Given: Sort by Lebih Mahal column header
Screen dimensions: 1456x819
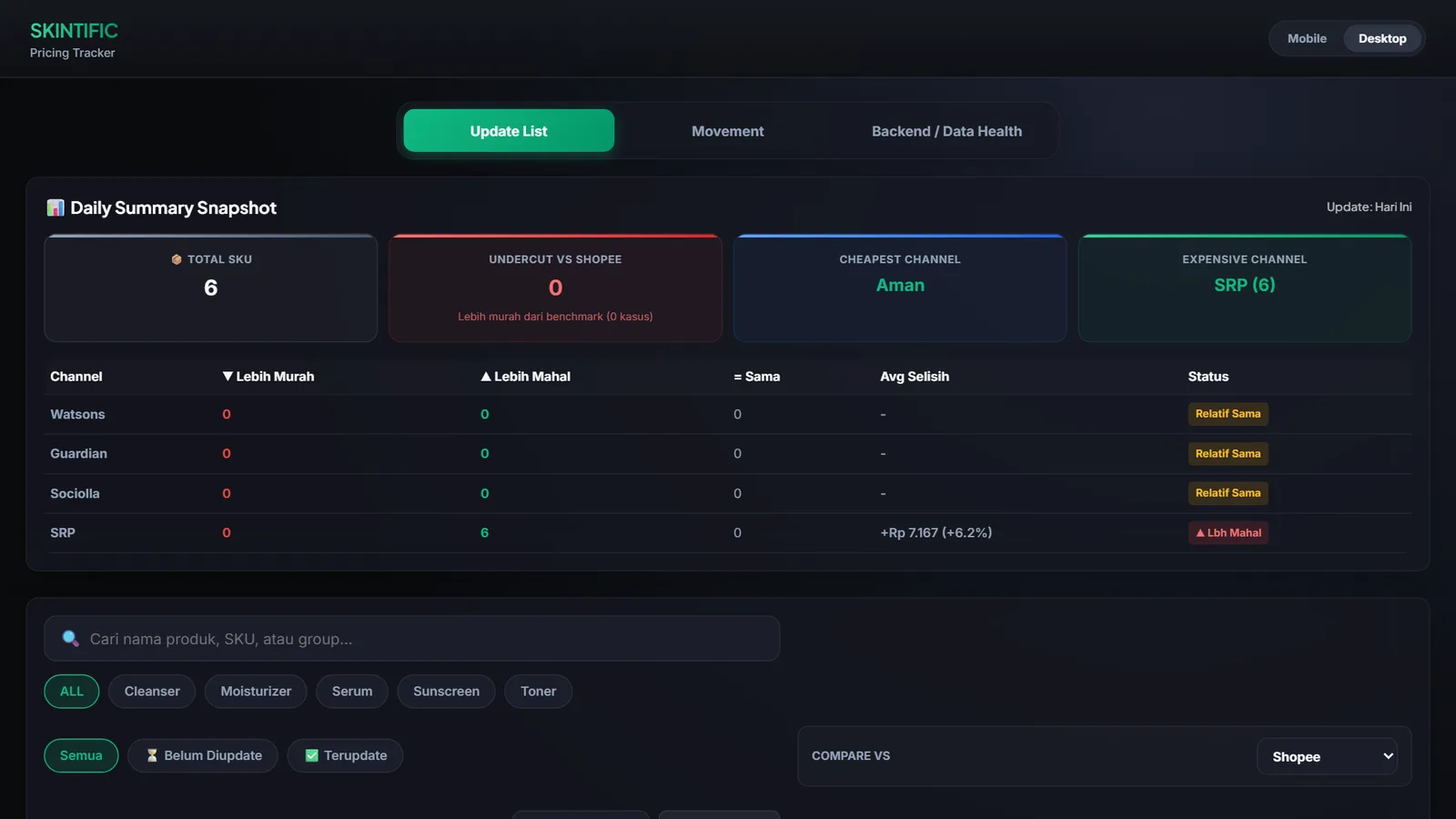Looking at the screenshot, I should tap(526, 377).
